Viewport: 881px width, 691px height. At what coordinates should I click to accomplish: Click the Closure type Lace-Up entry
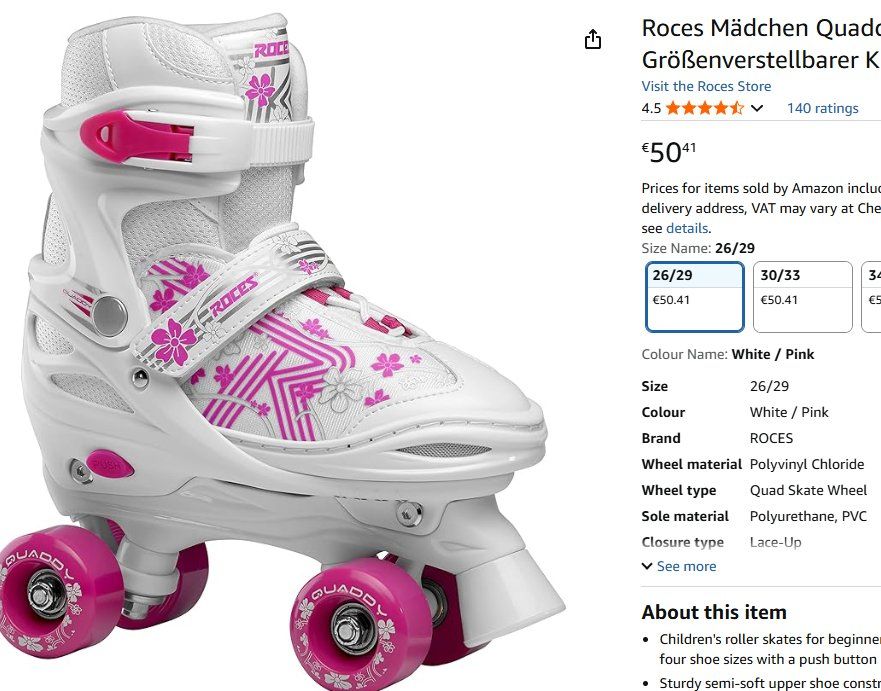click(x=777, y=542)
